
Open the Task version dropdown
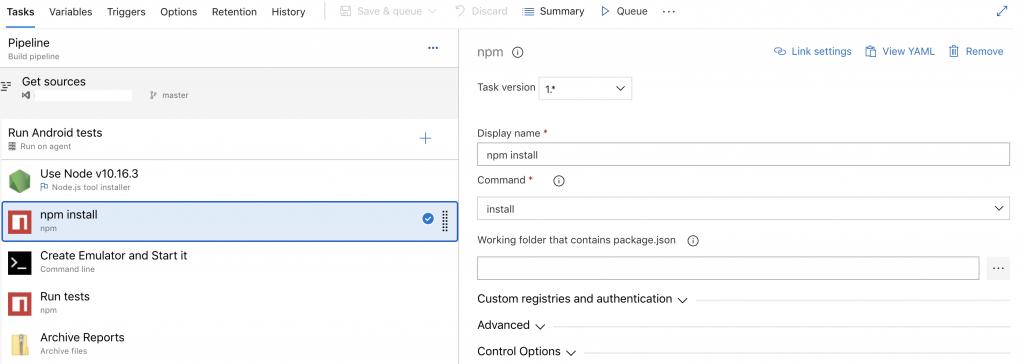[x=585, y=88]
